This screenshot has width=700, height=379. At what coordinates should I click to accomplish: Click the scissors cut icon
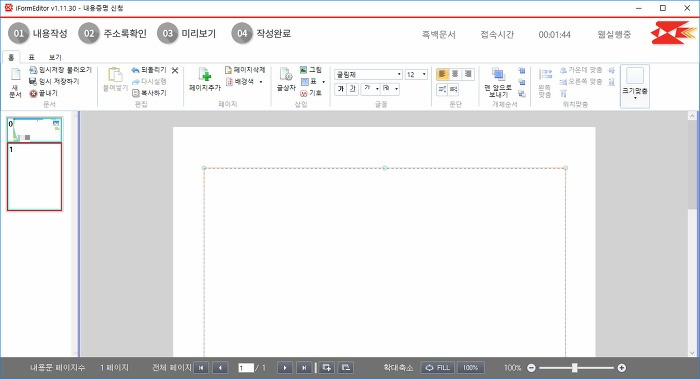pos(175,71)
